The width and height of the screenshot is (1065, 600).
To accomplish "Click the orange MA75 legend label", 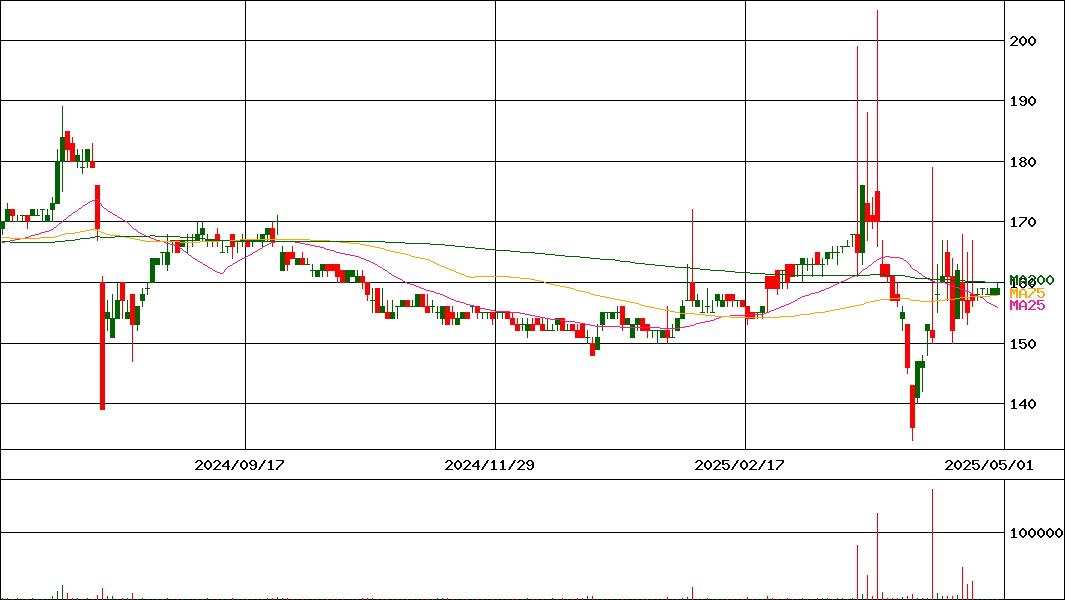I will (1027, 293).
